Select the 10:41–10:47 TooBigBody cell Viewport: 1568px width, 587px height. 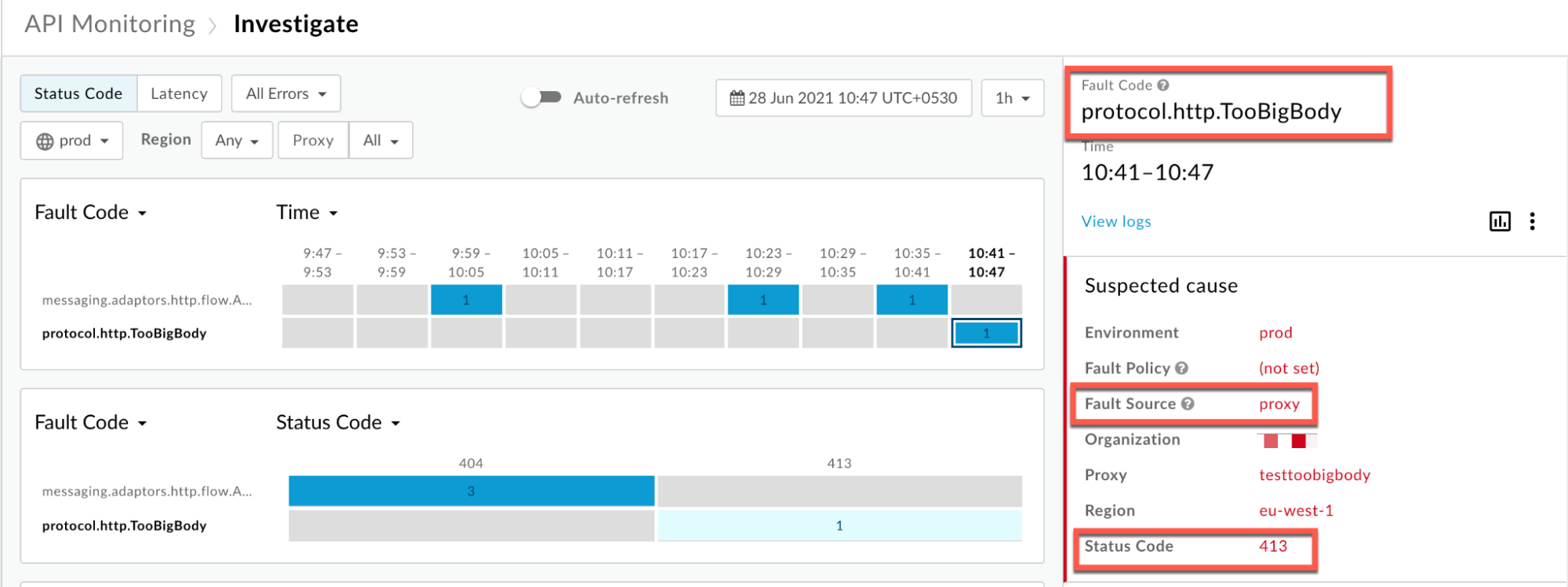pos(986,333)
